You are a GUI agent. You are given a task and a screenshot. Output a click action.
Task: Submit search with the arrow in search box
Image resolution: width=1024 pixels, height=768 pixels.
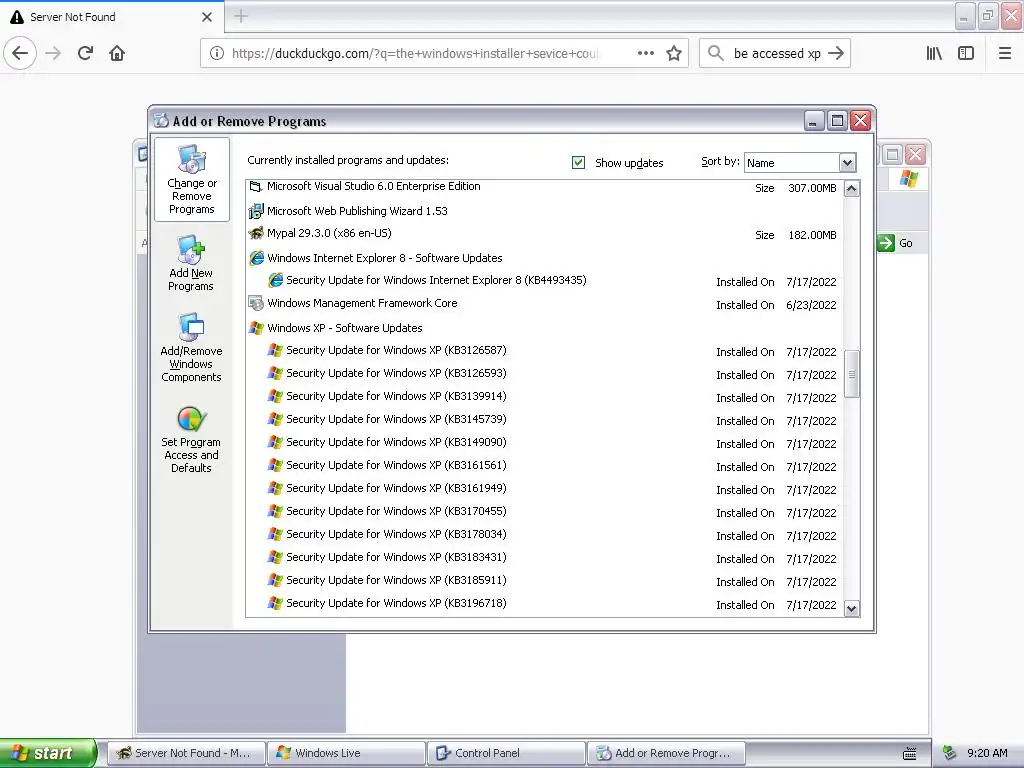click(836, 53)
